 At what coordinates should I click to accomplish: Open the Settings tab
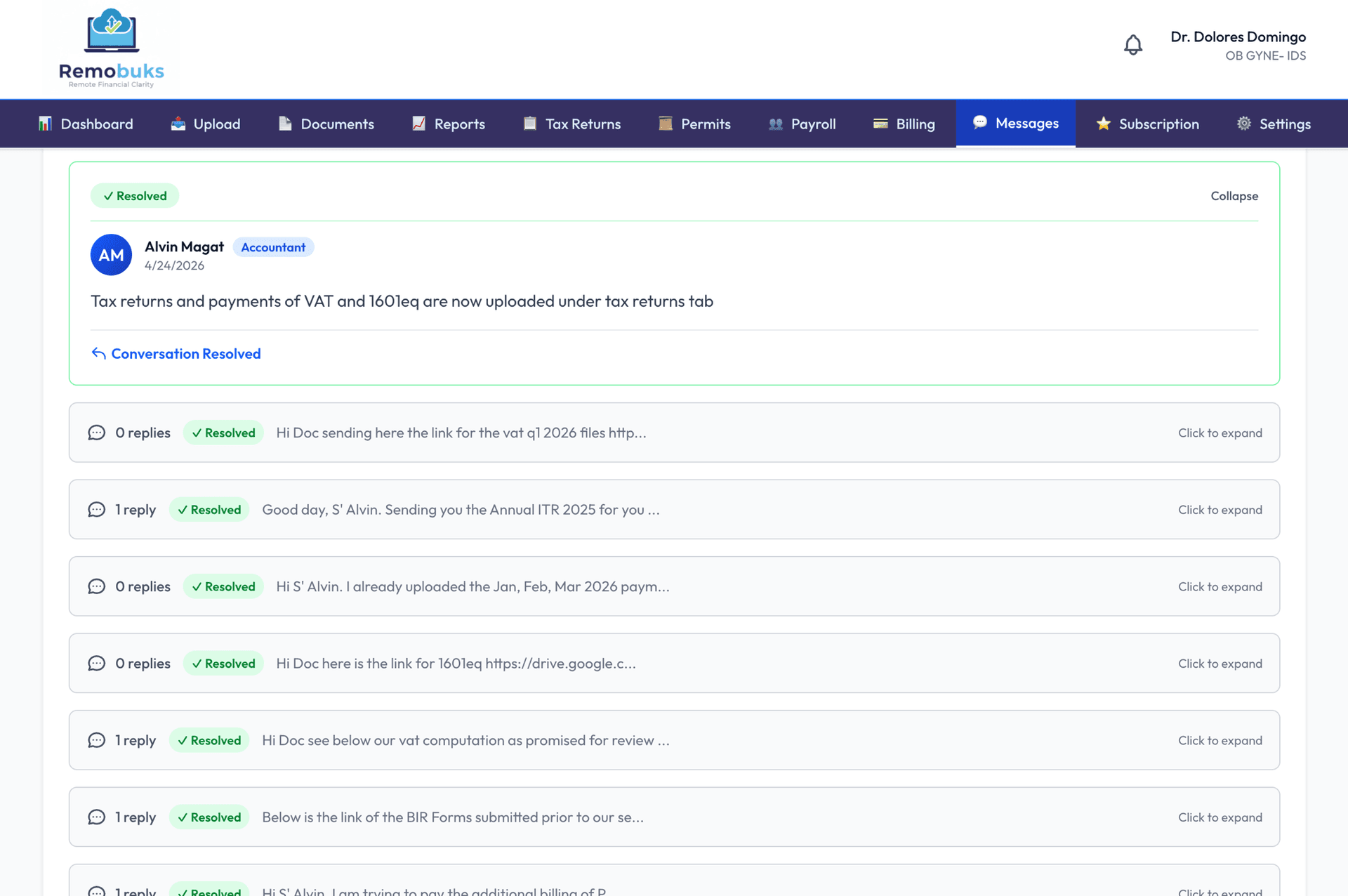pos(1274,124)
